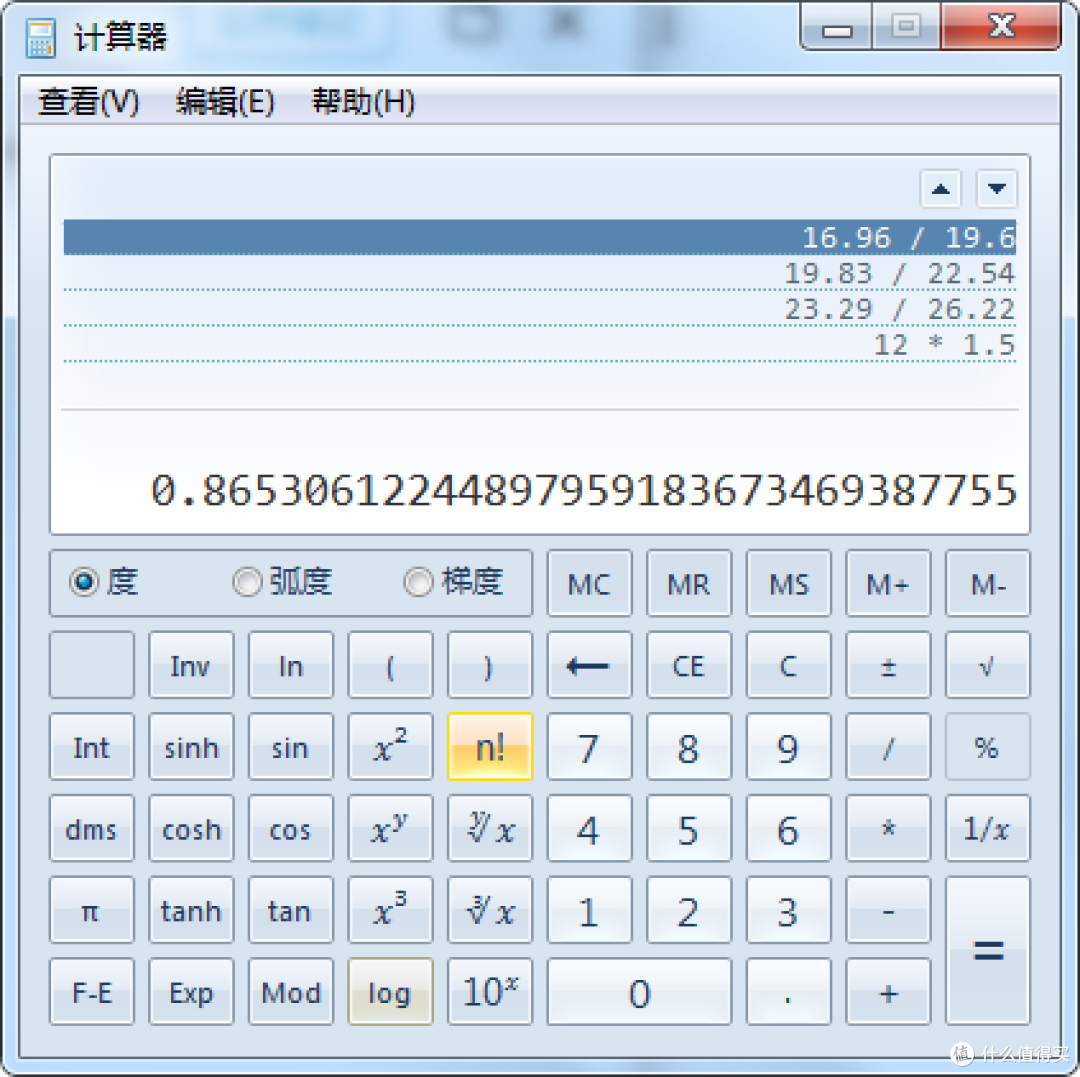Screen dimensions: 1080x1077
Task: Click the sin button
Action: (291, 746)
